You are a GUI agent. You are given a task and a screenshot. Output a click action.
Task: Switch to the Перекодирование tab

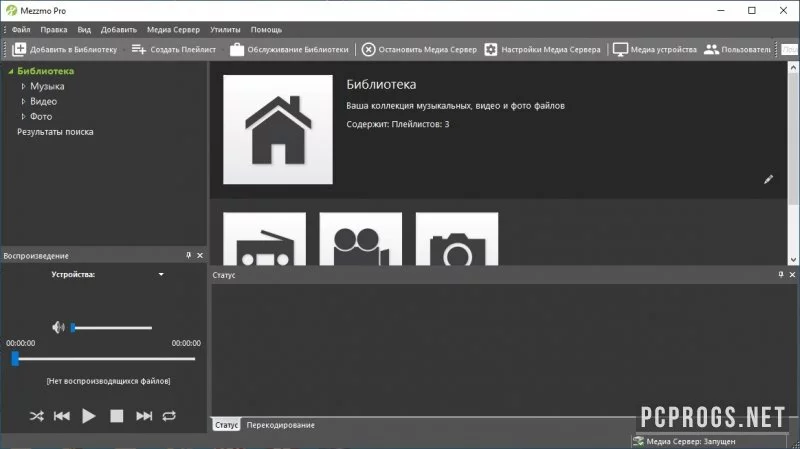tap(281, 425)
